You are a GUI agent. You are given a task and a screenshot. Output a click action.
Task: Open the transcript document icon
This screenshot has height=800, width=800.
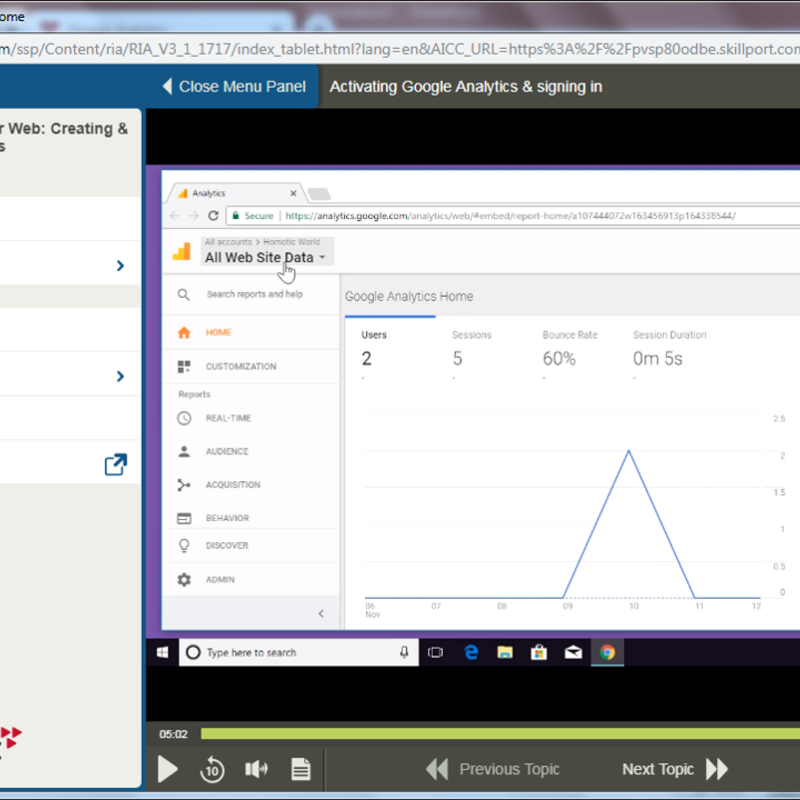tap(301, 769)
